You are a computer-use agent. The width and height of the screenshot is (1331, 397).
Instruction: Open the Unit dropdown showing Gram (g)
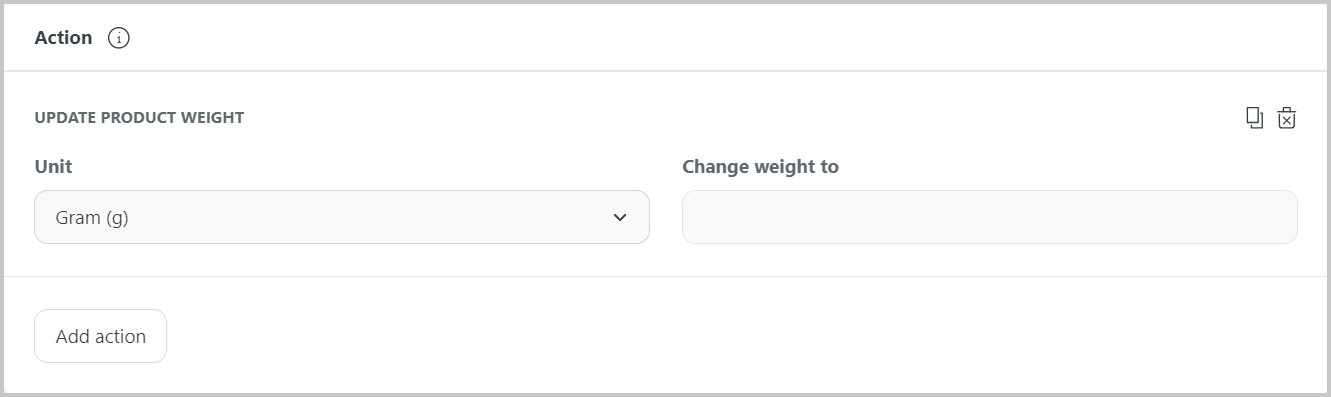pos(342,217)
